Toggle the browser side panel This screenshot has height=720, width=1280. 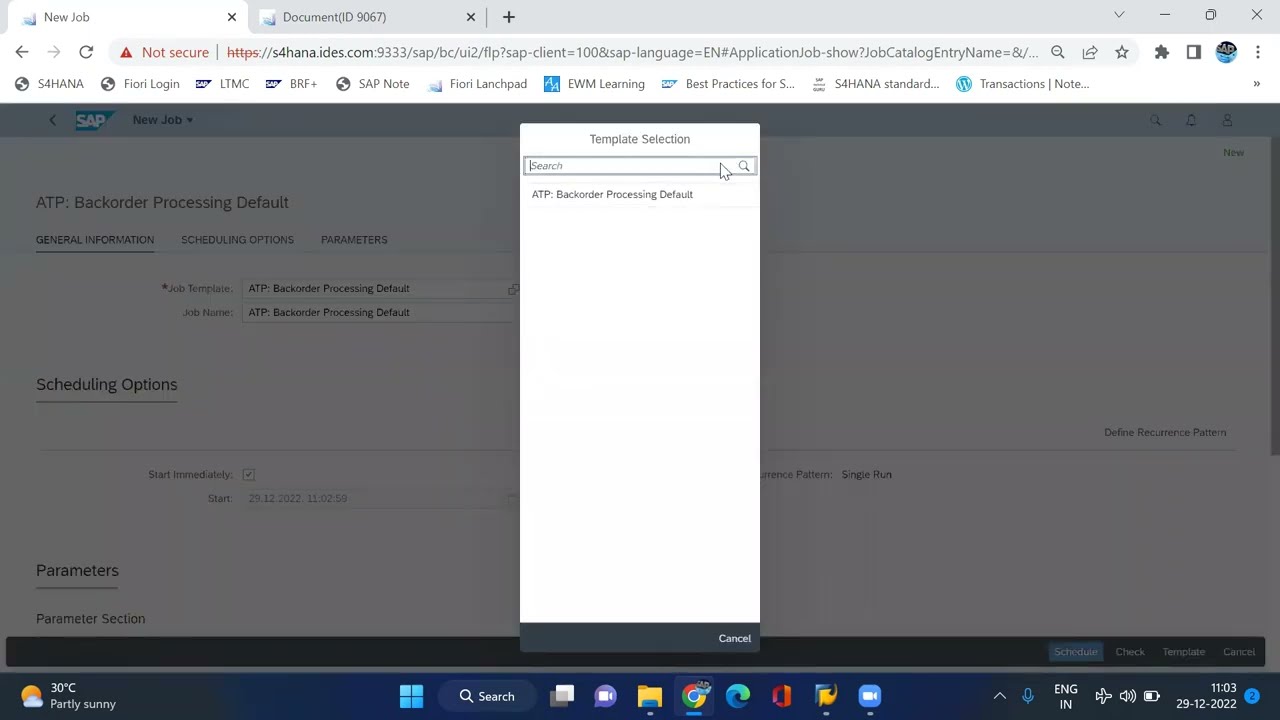tap(1194, 52)
